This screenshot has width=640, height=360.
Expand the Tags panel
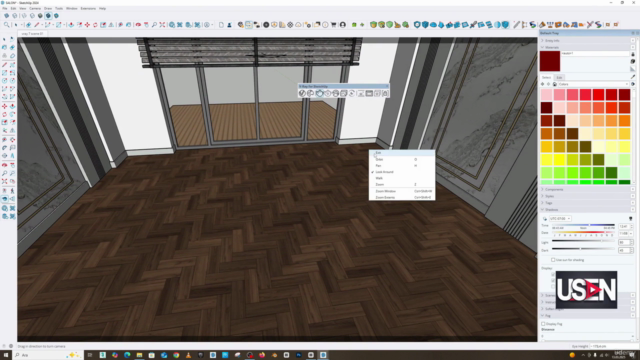(x=586, y=203)
